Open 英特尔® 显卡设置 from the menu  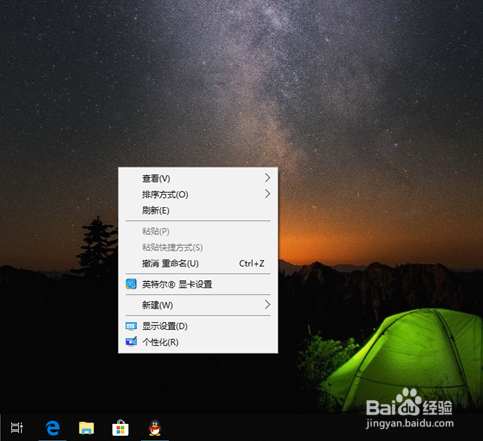click(x=198, y=284)
